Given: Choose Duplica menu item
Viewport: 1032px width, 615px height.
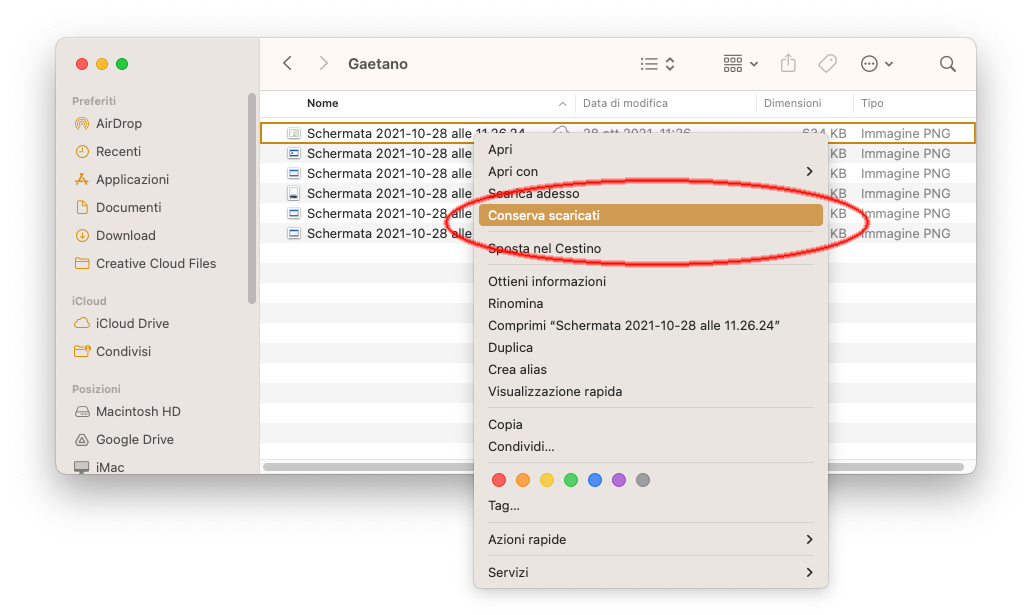Looking at the screenshot, I should point(650,348).
